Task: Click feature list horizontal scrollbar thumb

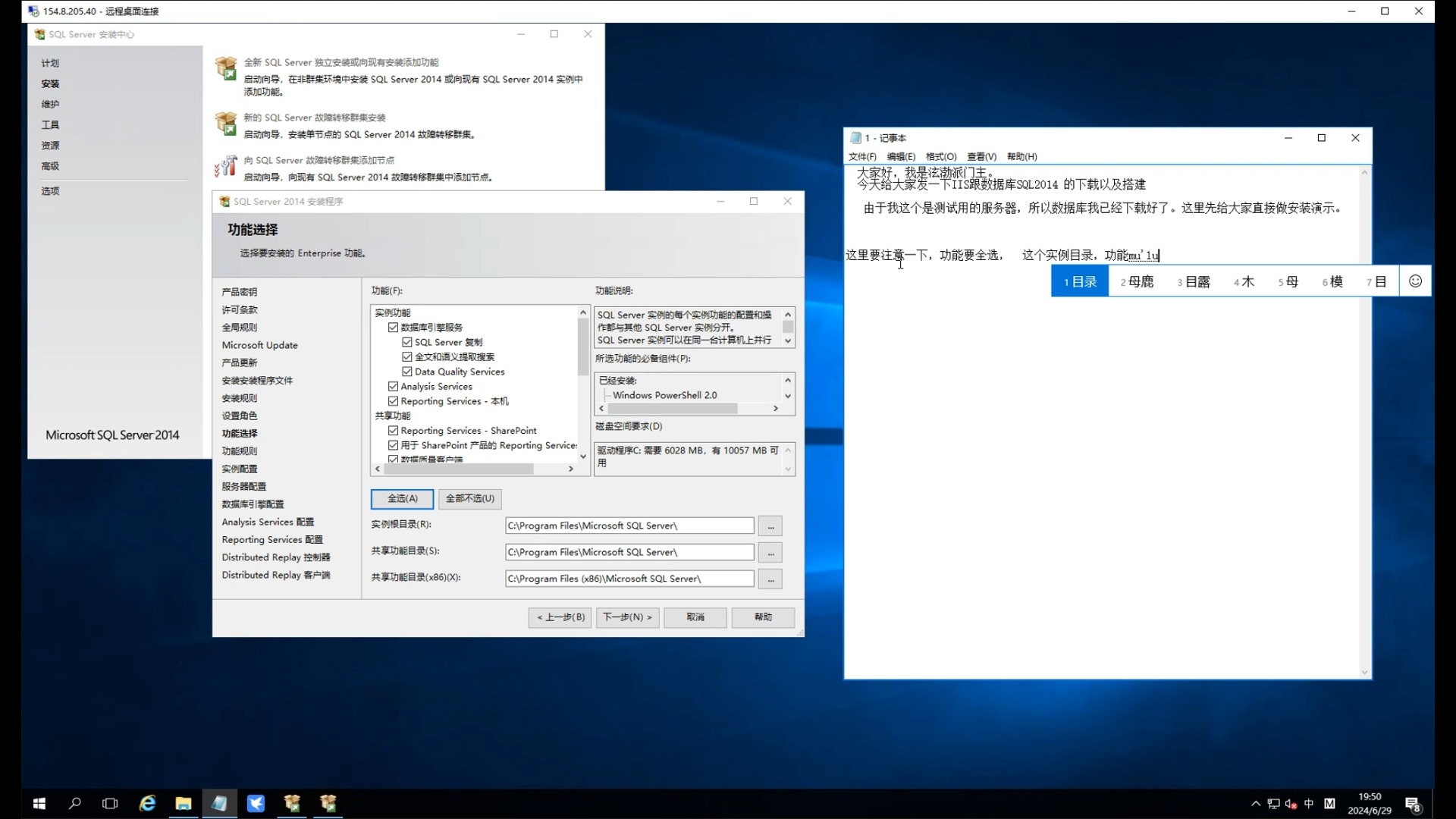Action: 458,469
